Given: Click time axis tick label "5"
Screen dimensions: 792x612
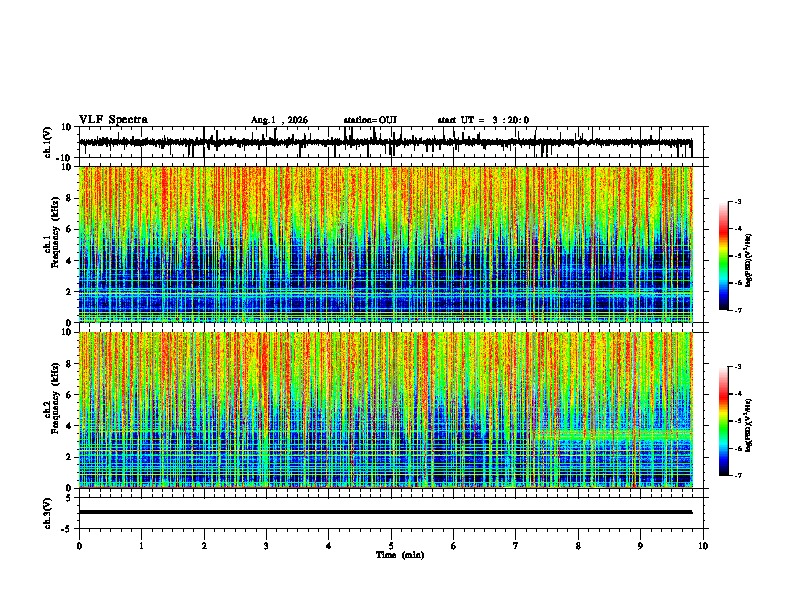Looking at the screenshot, I should pyautogui.click(x=391, y=546).
